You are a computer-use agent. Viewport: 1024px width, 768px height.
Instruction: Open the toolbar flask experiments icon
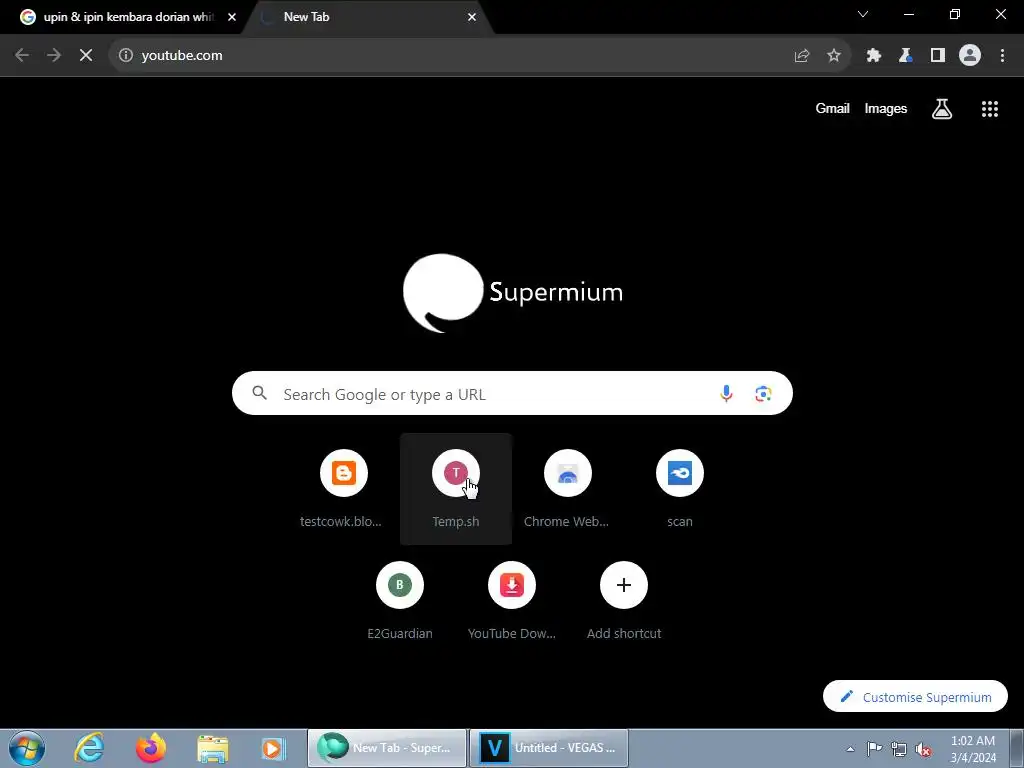(906, 56)
